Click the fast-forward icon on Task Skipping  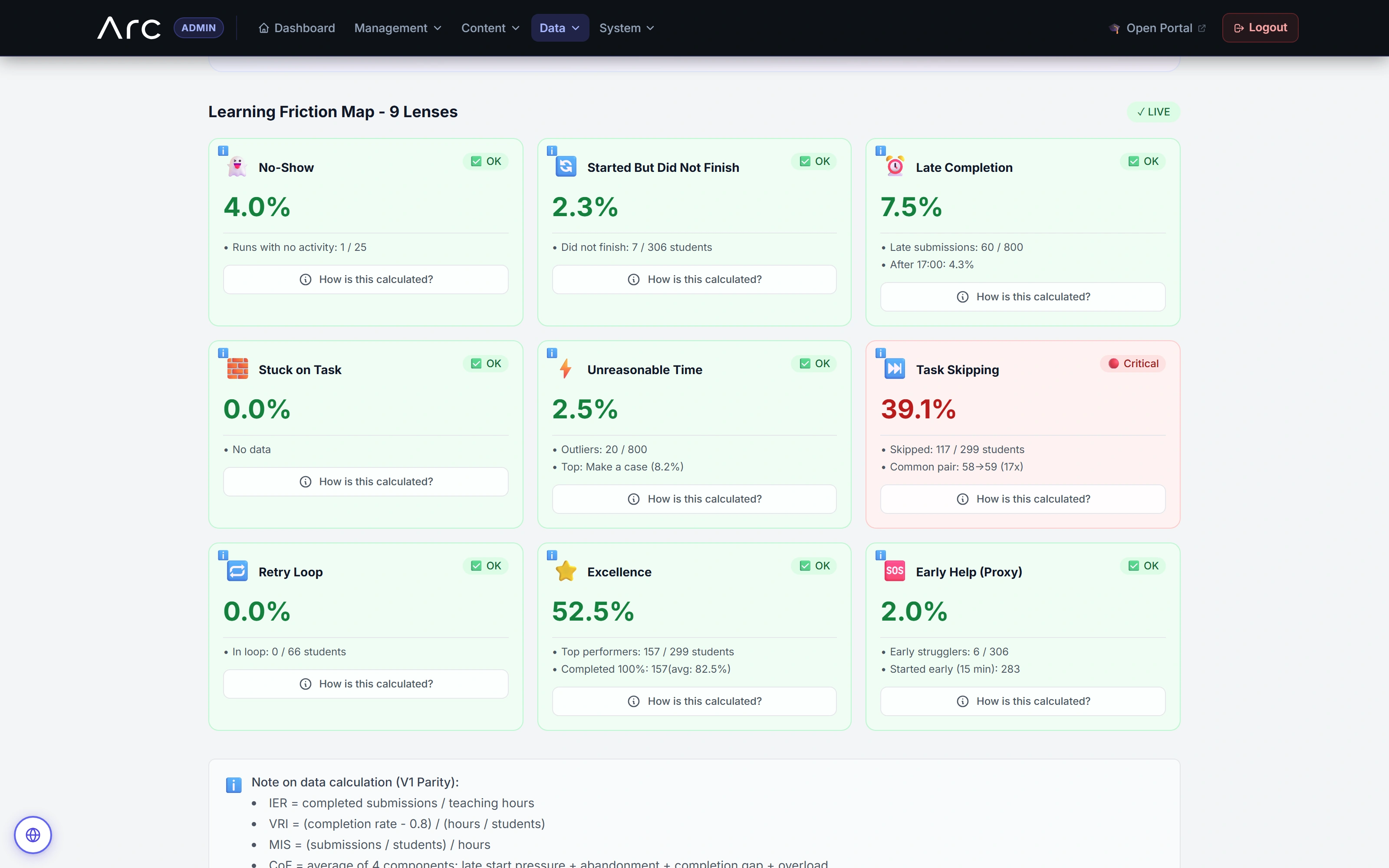pyautogui.click(x=895, y=368)
